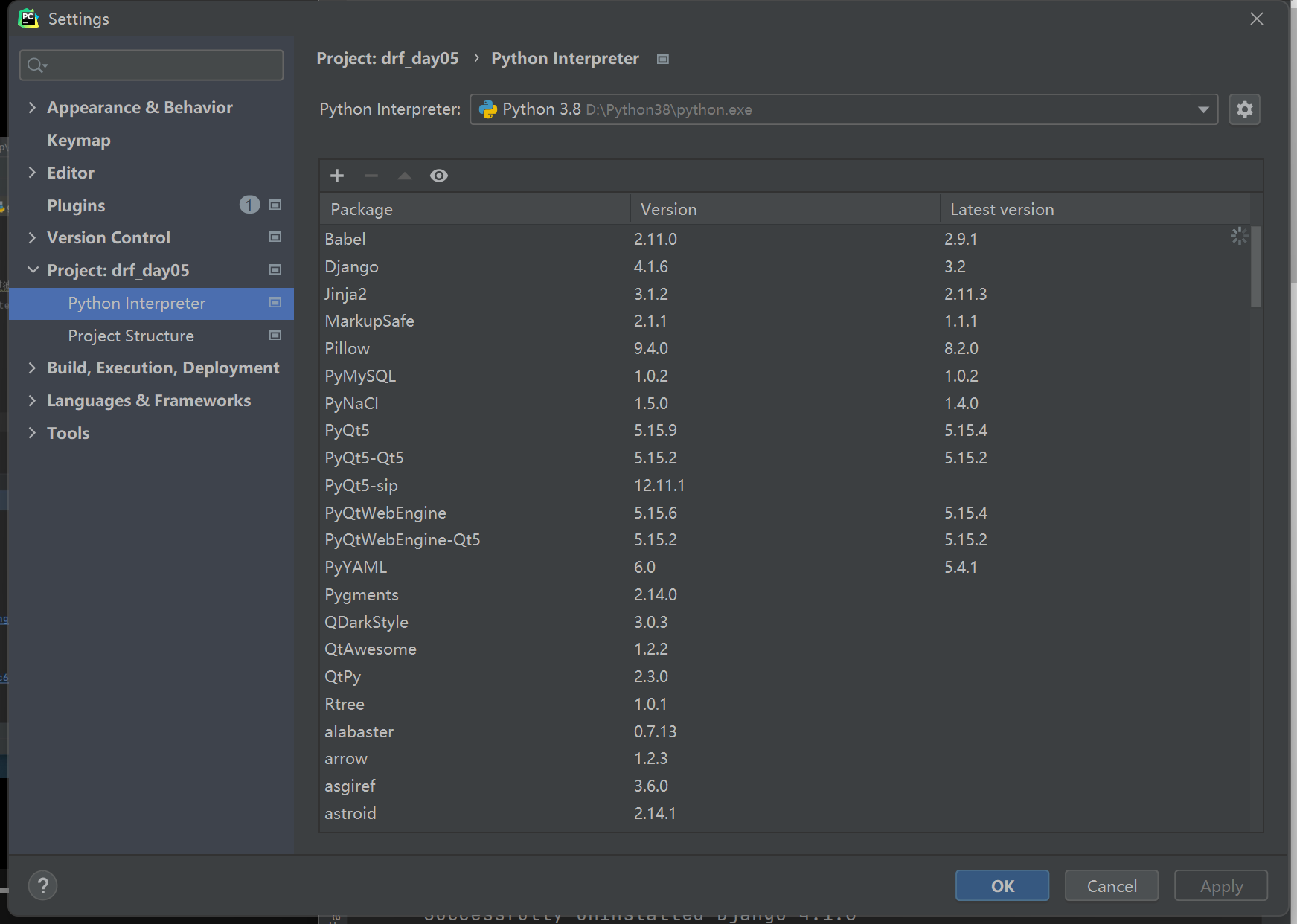The width and height of the screenshot is (1297, 924).
Task: Sort by Version column header
Action: (x=785, y=209)
